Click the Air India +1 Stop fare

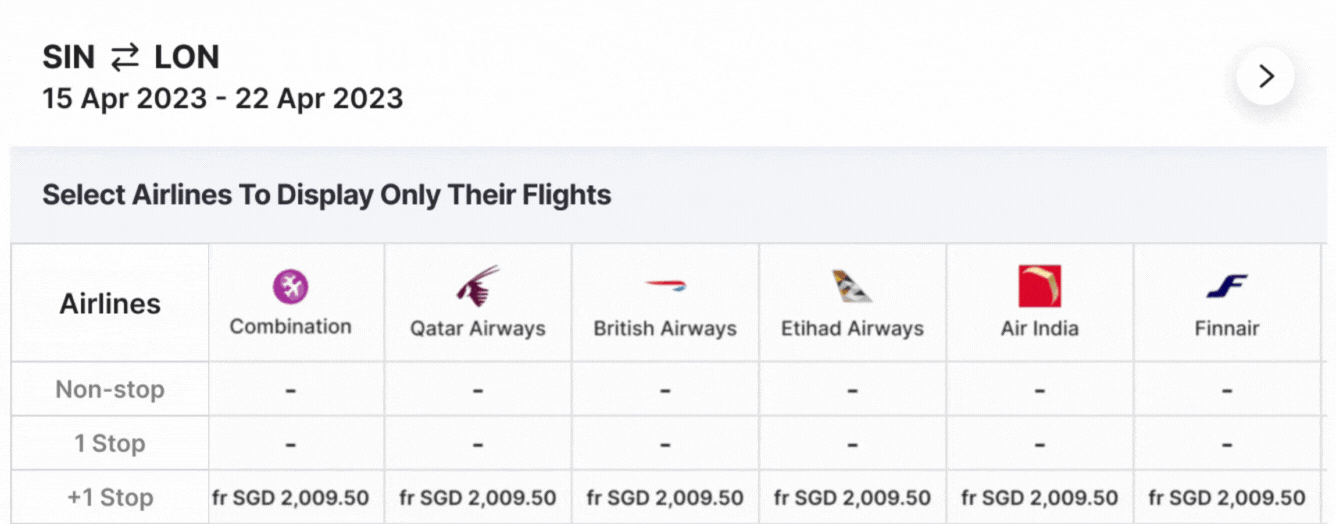(1039, 497)
